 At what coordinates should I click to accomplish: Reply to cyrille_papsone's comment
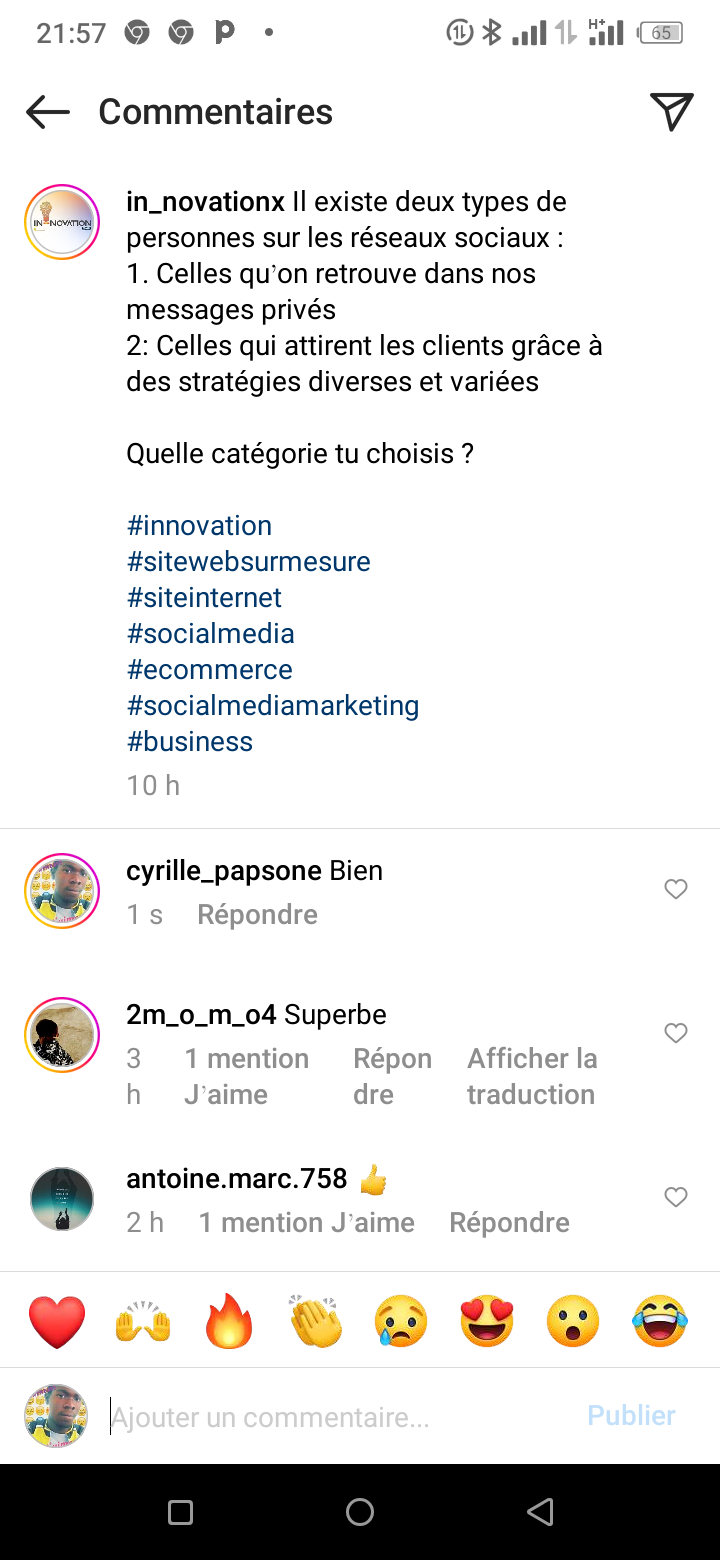(257, 915)
